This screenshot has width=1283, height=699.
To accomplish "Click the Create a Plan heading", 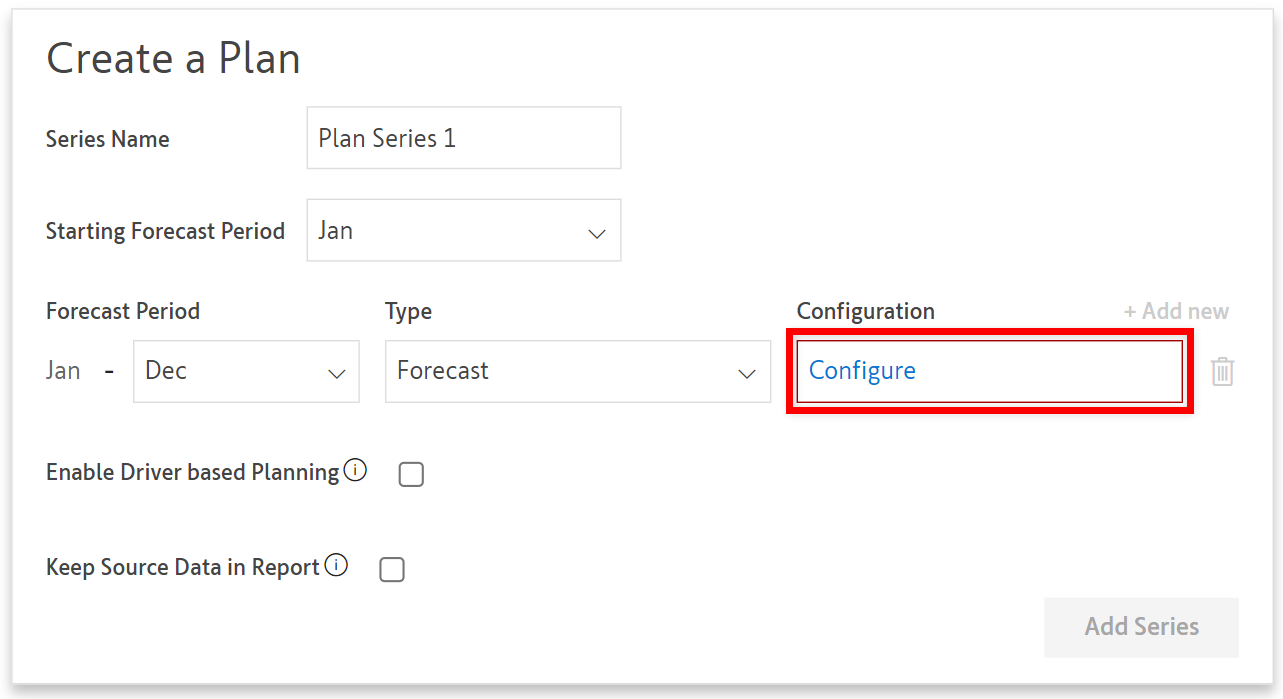I will 173,59.
